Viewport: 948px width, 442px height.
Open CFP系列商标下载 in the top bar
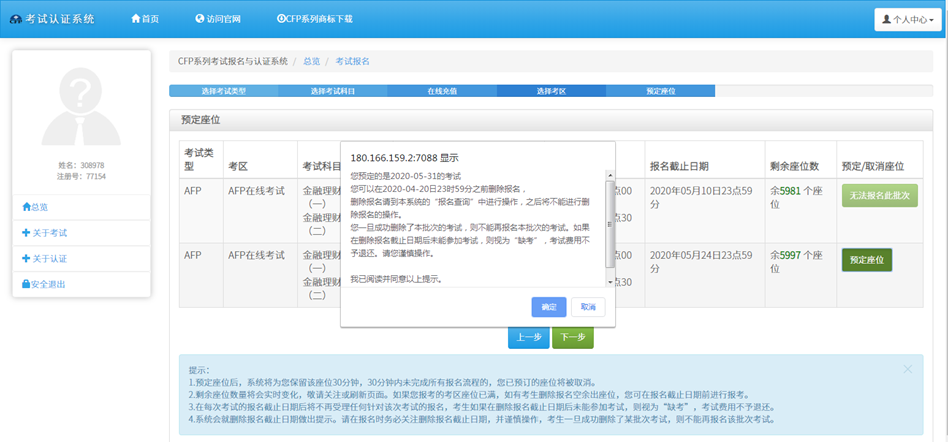click(x=314, y=19)
